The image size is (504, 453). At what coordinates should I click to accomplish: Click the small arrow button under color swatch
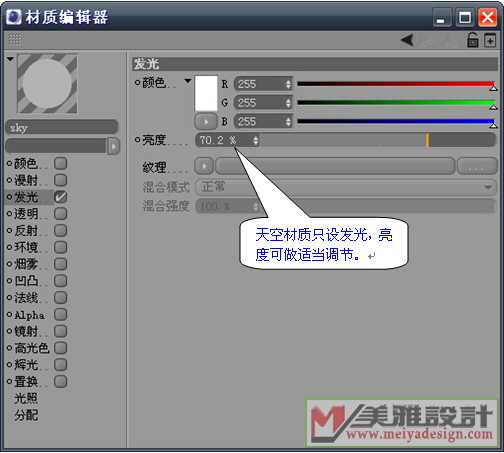(205, 122)
